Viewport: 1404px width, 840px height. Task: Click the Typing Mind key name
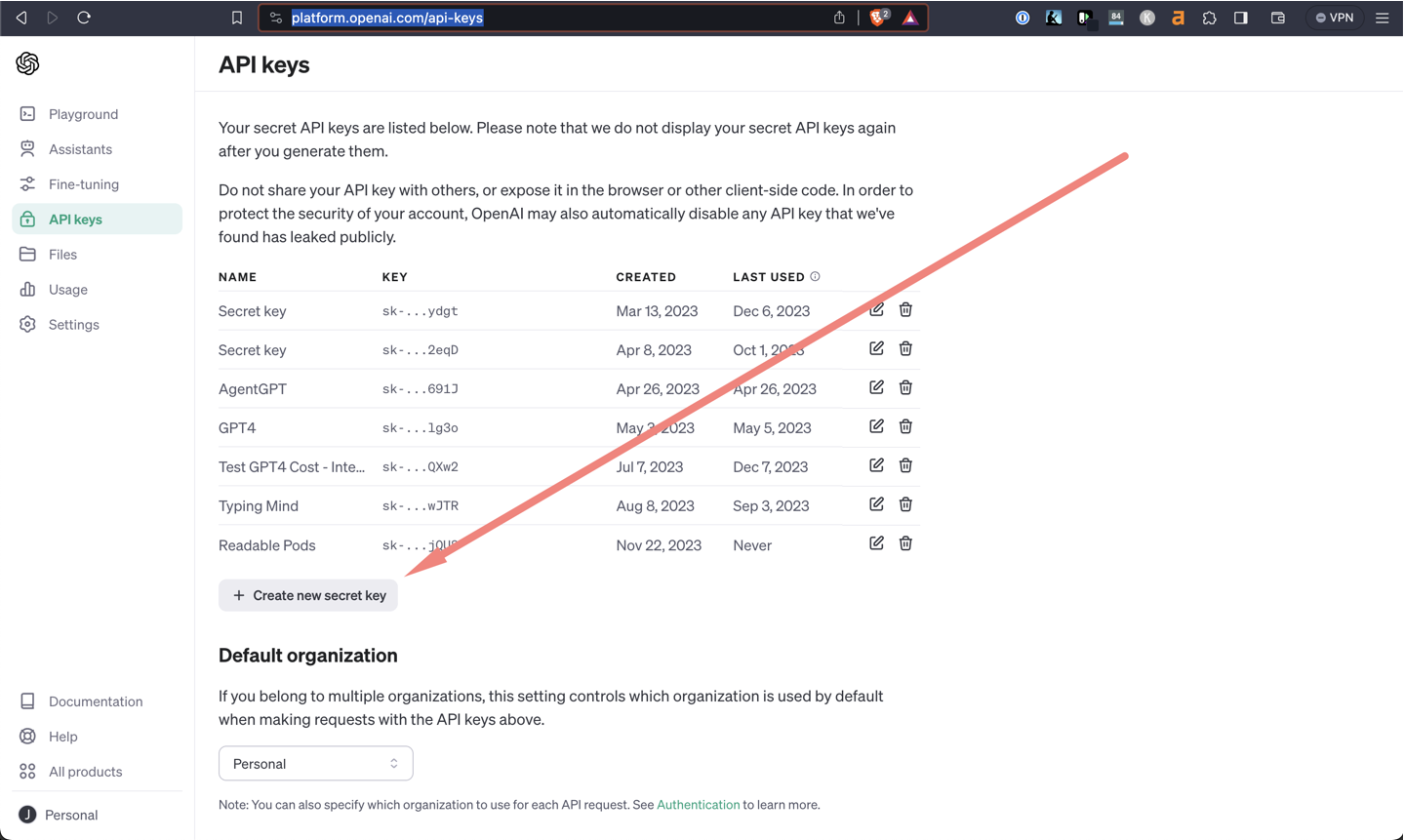tap(259, 506)
